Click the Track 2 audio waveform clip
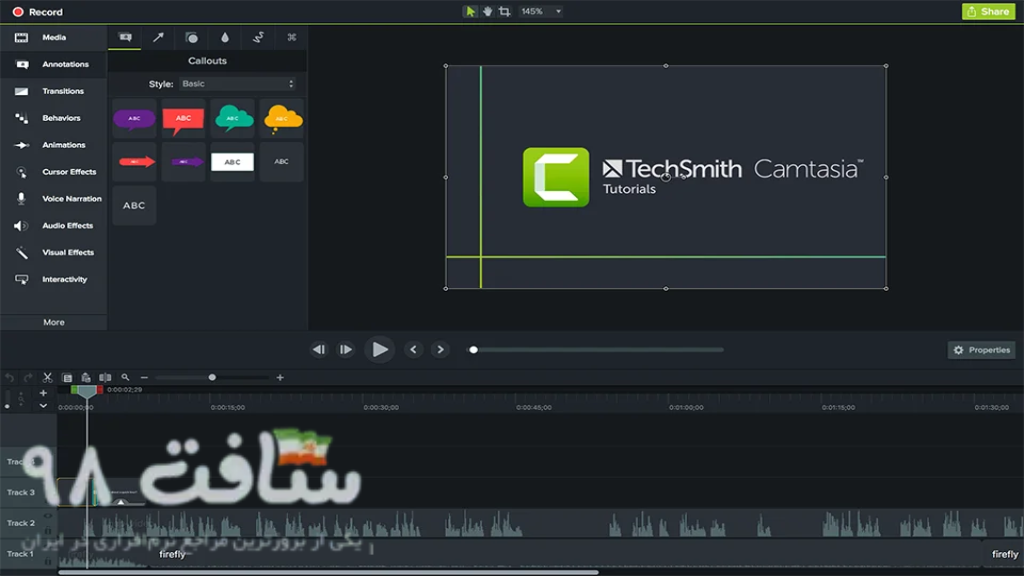This screenshot has width=1024, height=576. pos(540,524)
